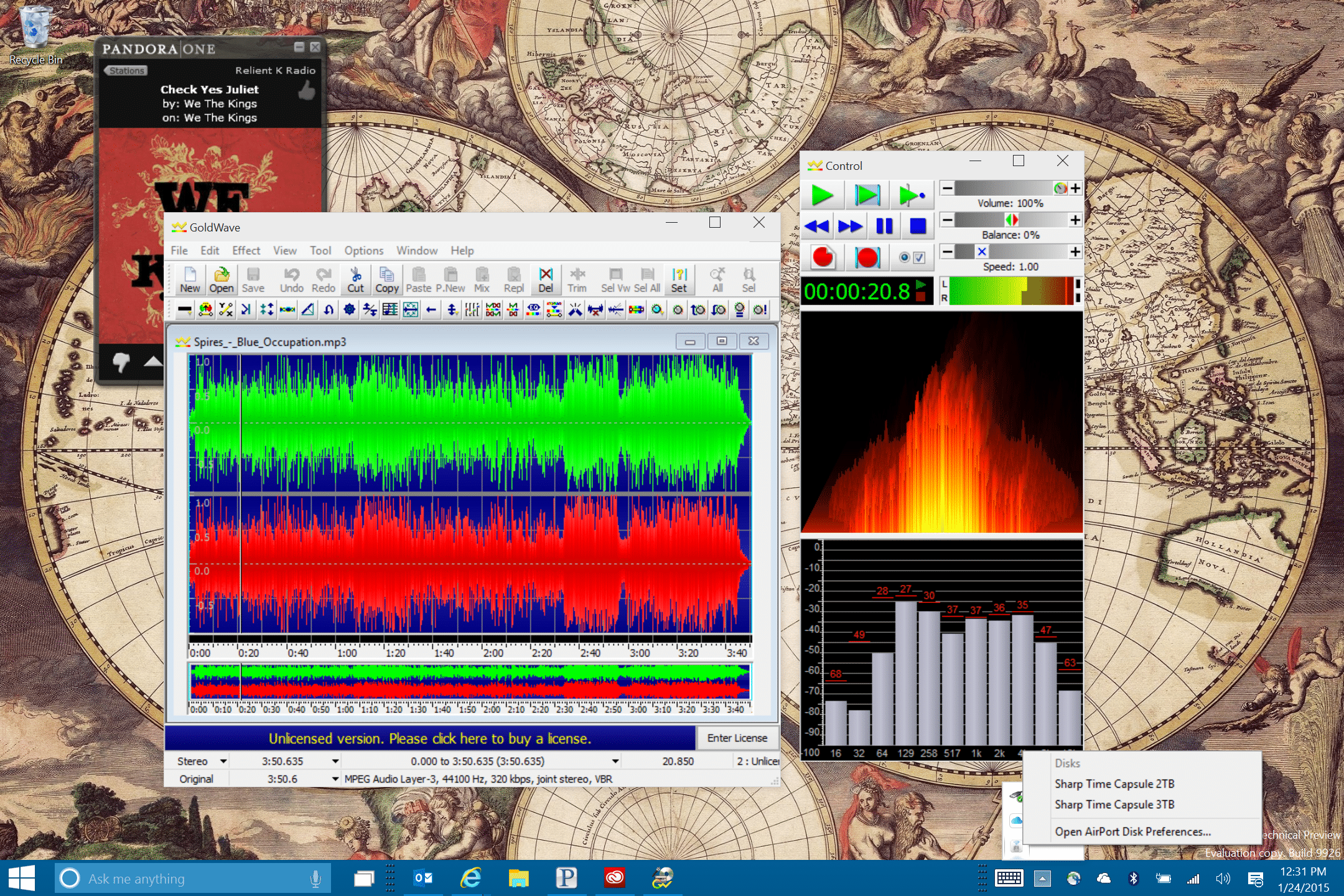Image resolution: width=1344 pixels, height=896 pixels.
Task: Click the 2:00 mark on the timeline
Action: point(493,653)
